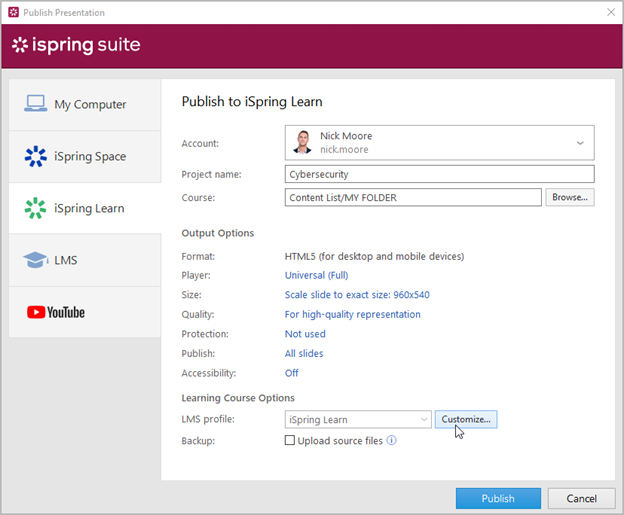Click the Customize... button
This screenshot has width=624, height=515.
coord(466,419)
